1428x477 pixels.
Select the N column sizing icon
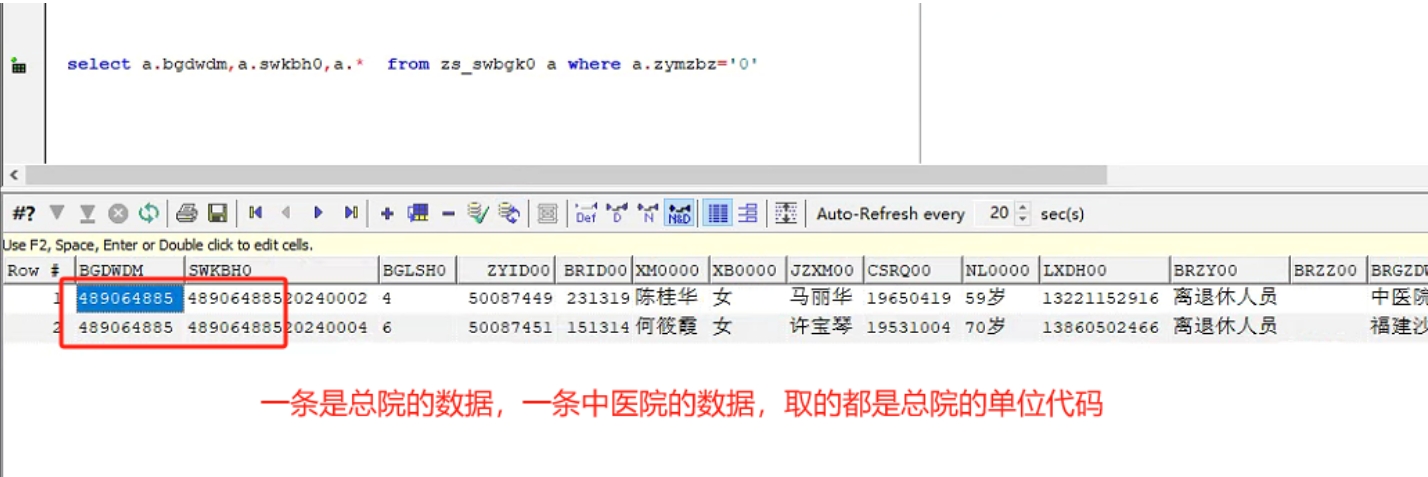[x=649, y=213]
